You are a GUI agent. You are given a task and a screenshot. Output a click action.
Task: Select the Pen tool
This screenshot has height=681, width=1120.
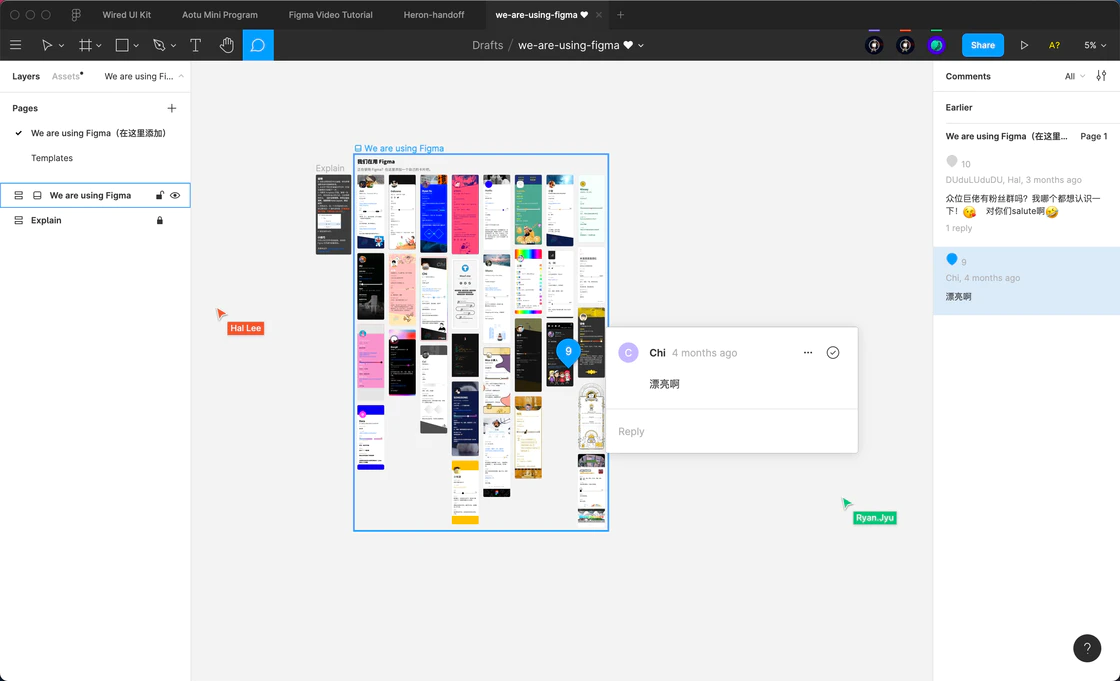tap(159, 45)
